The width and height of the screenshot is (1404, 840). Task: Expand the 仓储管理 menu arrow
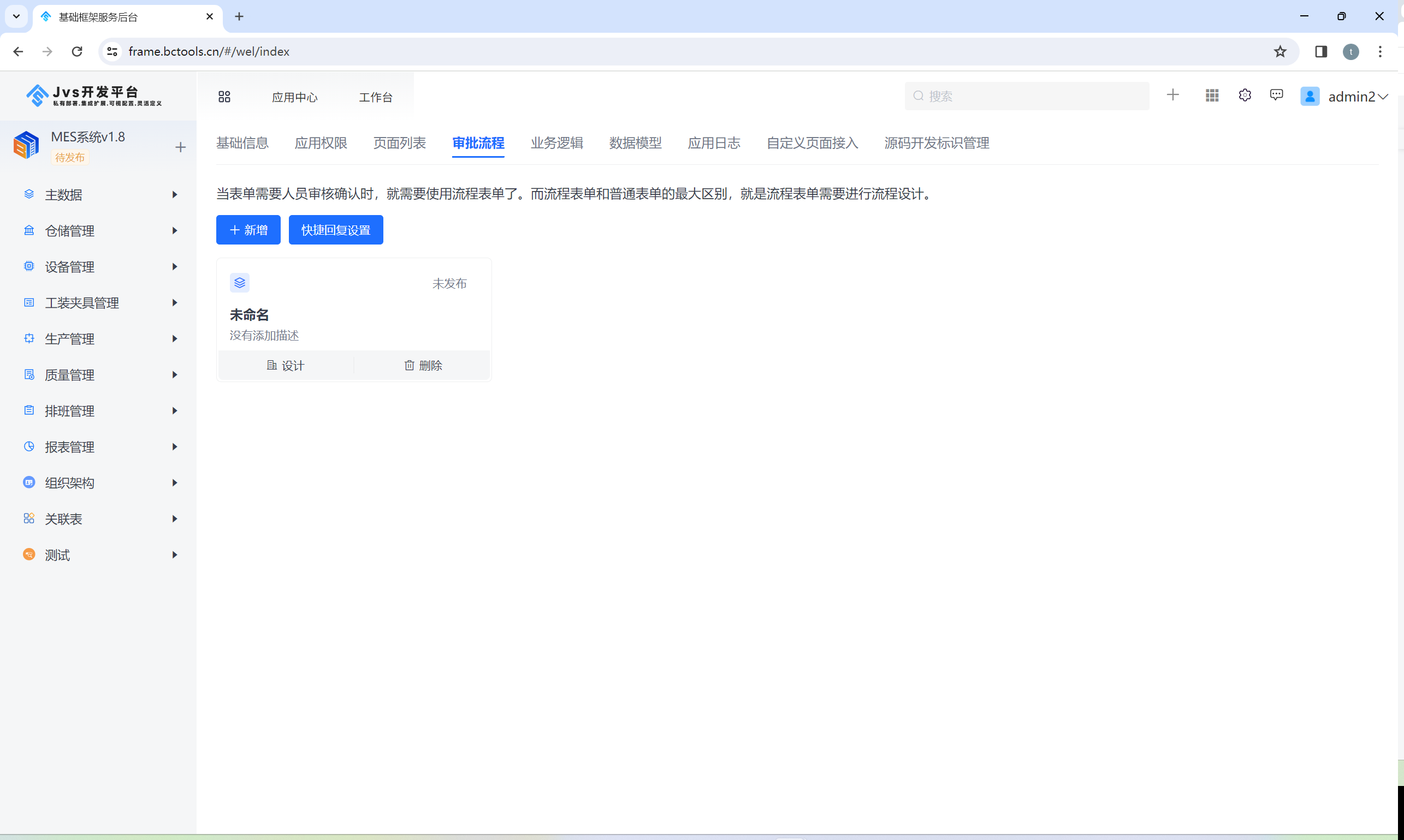(175, 230)
